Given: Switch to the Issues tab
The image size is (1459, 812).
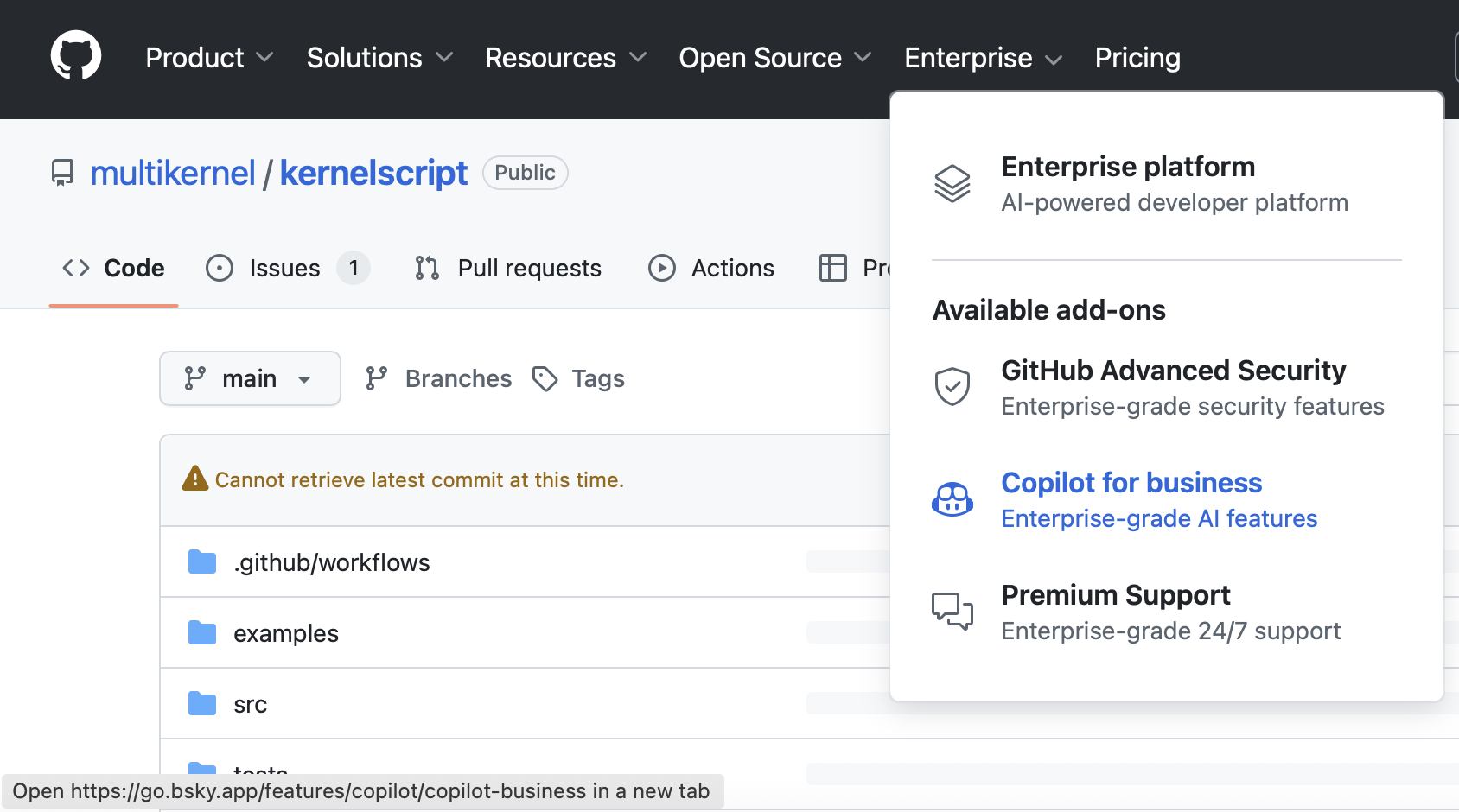Looking at the screenshot, I should click(x=284, y=268).
